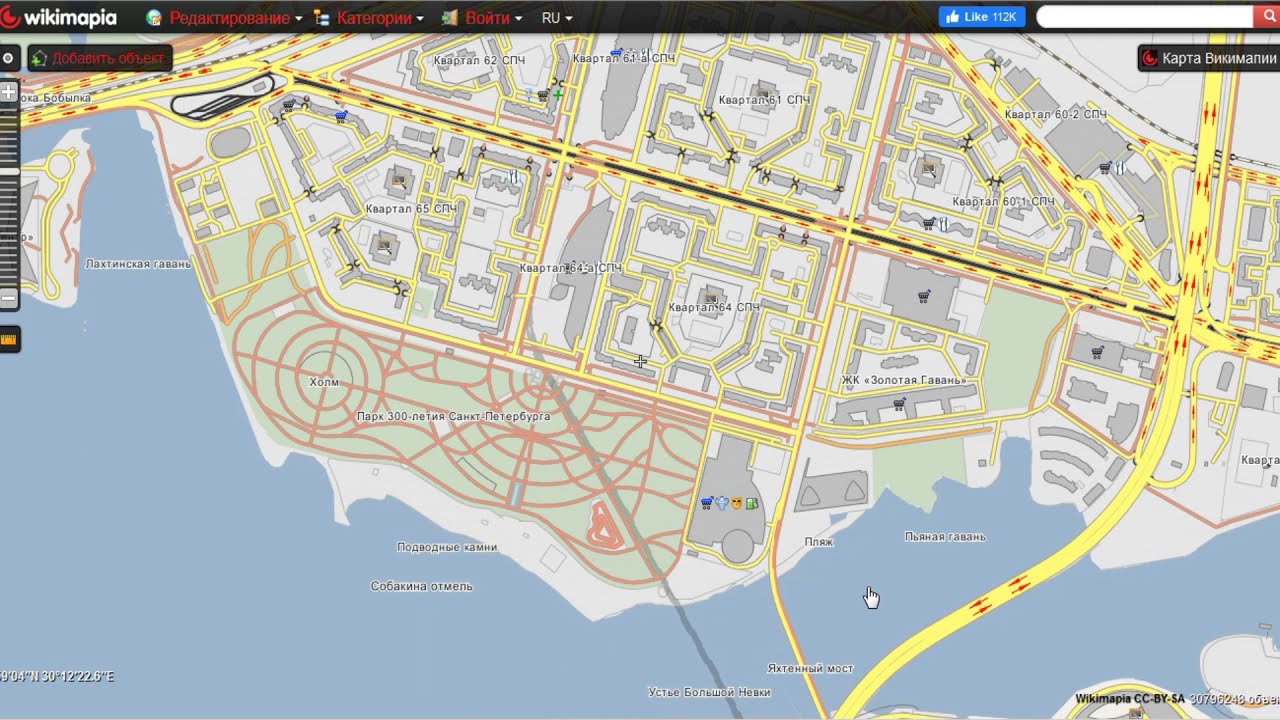Click the Пляж label
The width and height of the screenshot is (1280, 720).
[818, 542]
